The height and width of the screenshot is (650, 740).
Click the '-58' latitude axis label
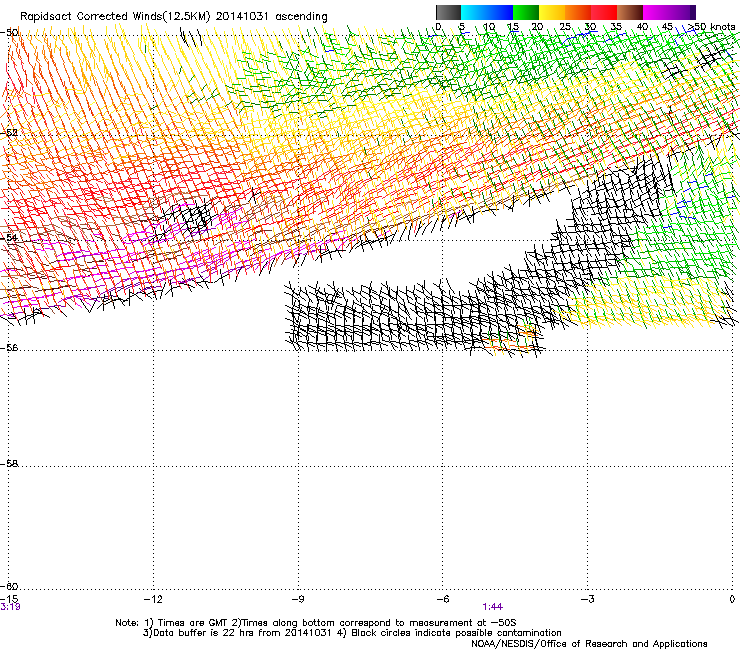point(9,464)
